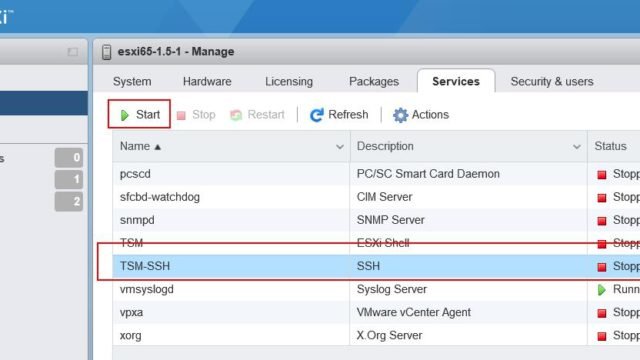Click the X.Org Server description cell
Image resolution: width=640 pixels, height=360 pixels.
coord(389,336)
